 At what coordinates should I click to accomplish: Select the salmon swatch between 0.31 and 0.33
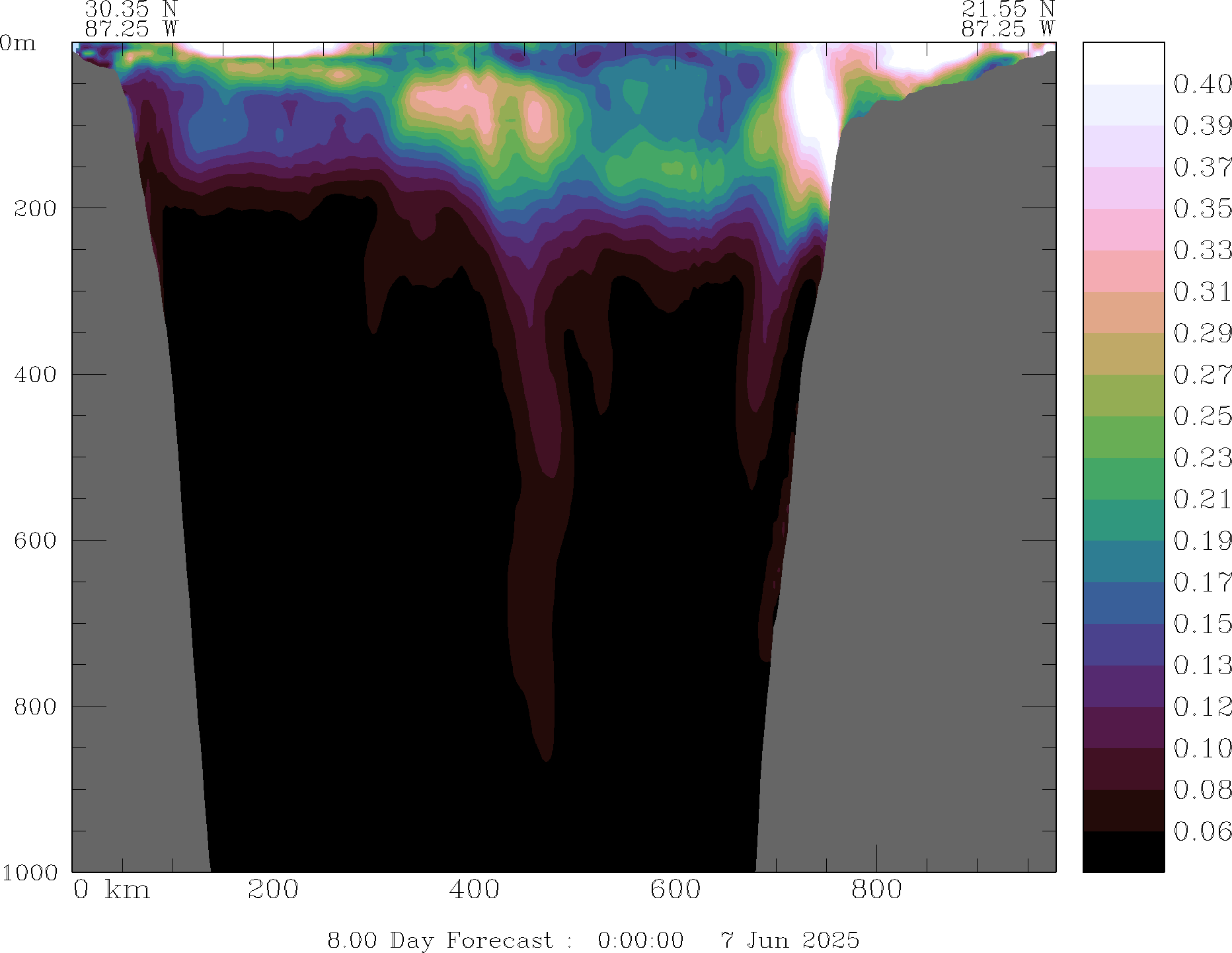[1123, 271]
